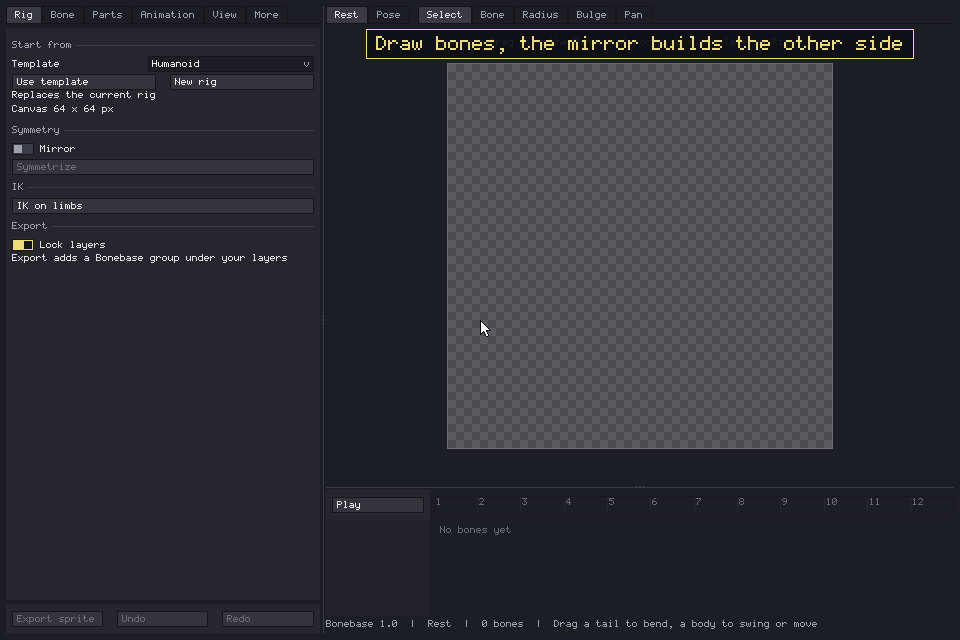Activate the Bulge tool
Image resolution: width=960 pixels, height=640 pixels.
pyautogui.click(x=591, y=15)
